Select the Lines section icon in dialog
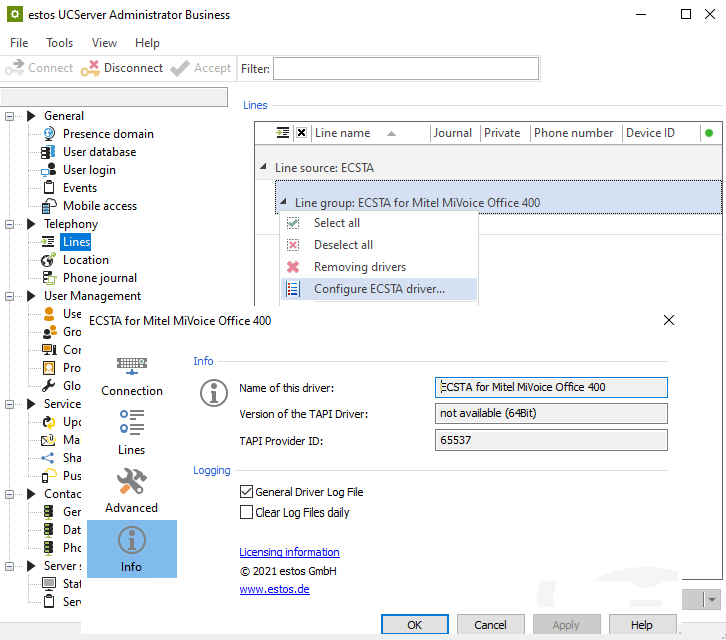726x640 pixels. (x=131, y=421)
